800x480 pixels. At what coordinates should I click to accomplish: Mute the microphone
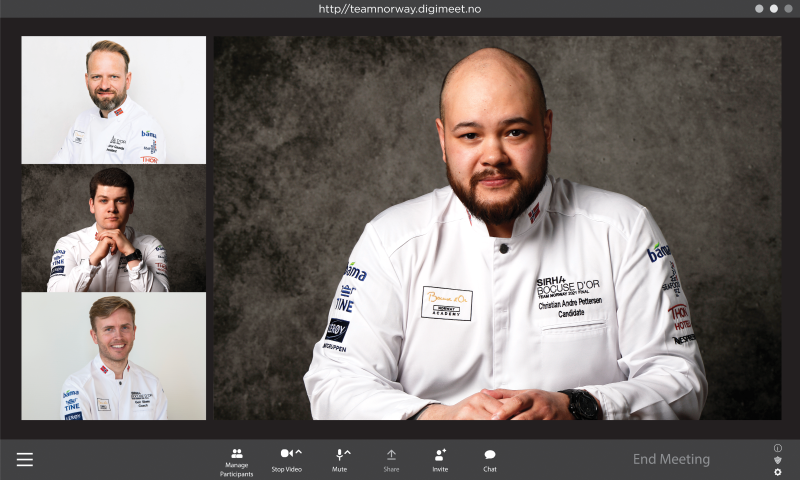tap(339, 455)
